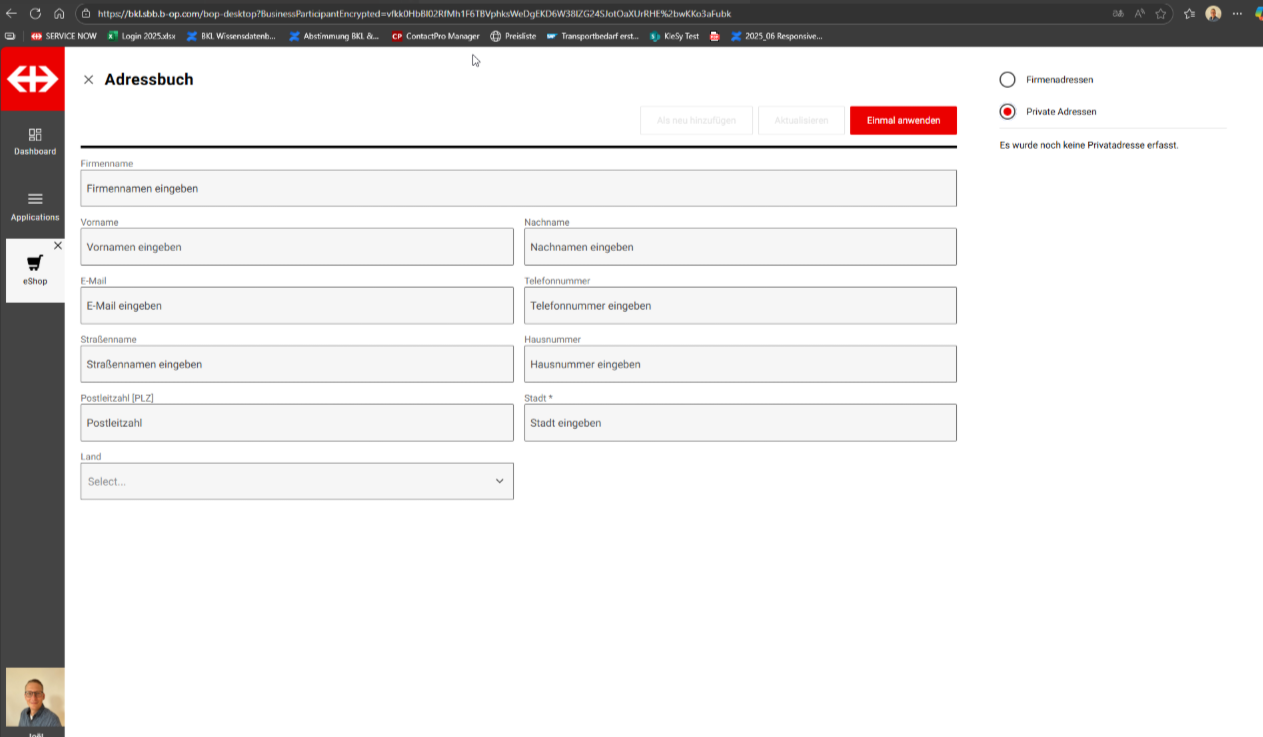Close the eShop sidebar tab
This screenshot has width=1263, height=737.
(x=57, y=245)
